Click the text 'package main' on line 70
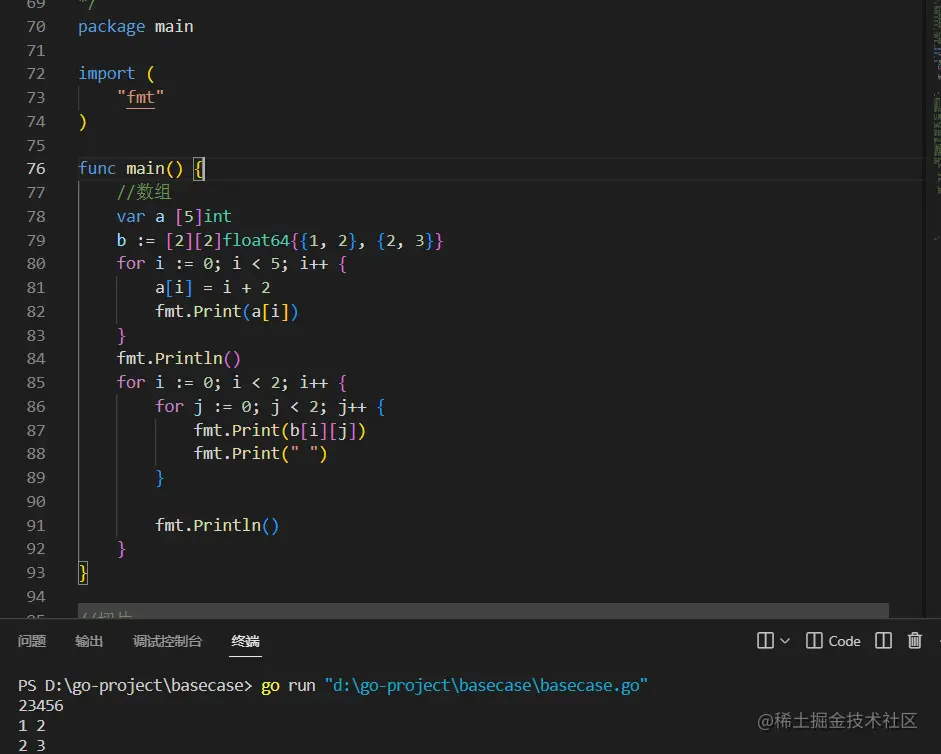The width and height of the screenshot is (941, 754). [x=136, y=26]
